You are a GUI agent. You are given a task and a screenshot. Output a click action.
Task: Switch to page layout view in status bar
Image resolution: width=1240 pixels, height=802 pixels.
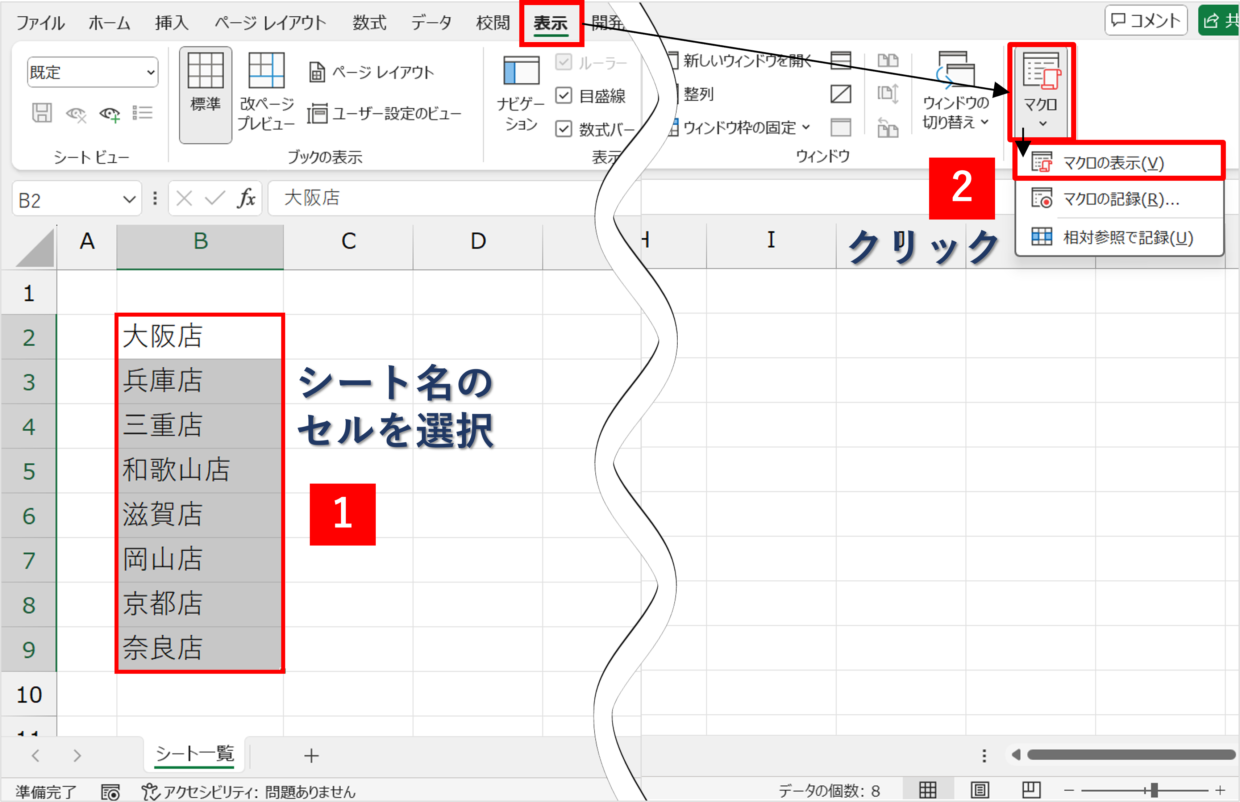tap(980, 790)
